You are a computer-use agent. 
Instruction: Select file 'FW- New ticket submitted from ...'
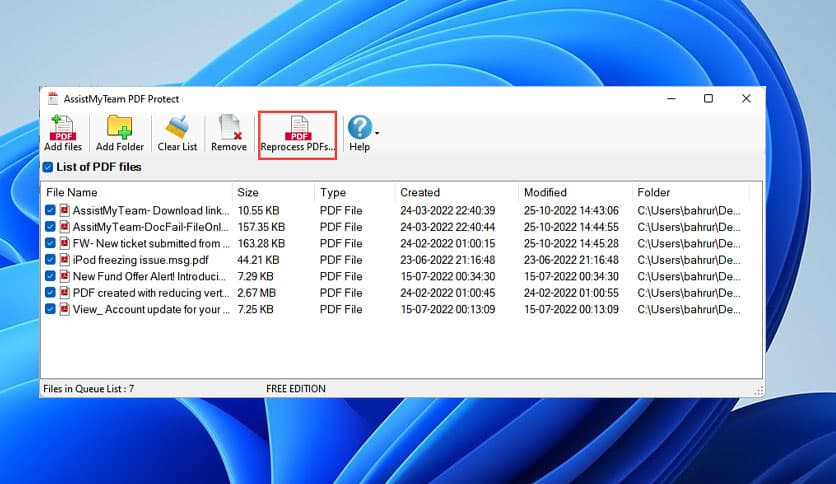(151, 244)
